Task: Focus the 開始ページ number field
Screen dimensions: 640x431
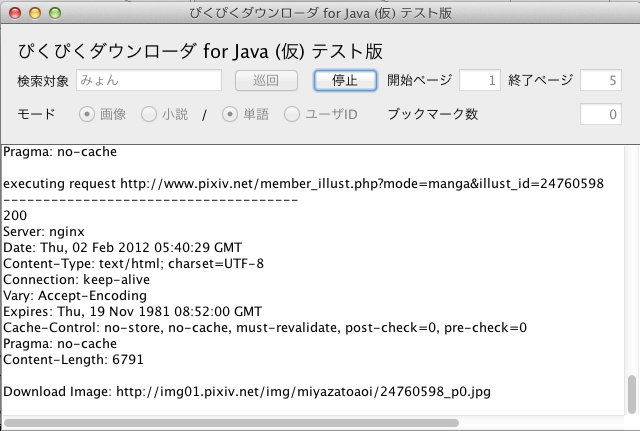Action: point(480,80)
